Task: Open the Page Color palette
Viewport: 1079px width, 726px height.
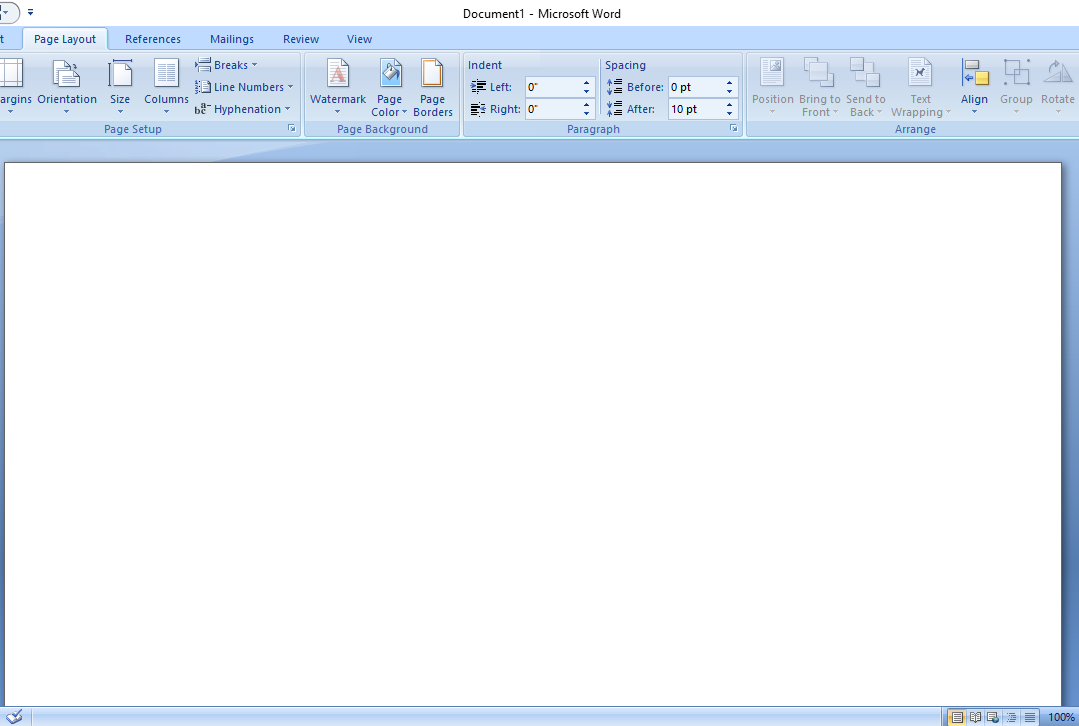Action: [x=389, y=86]
